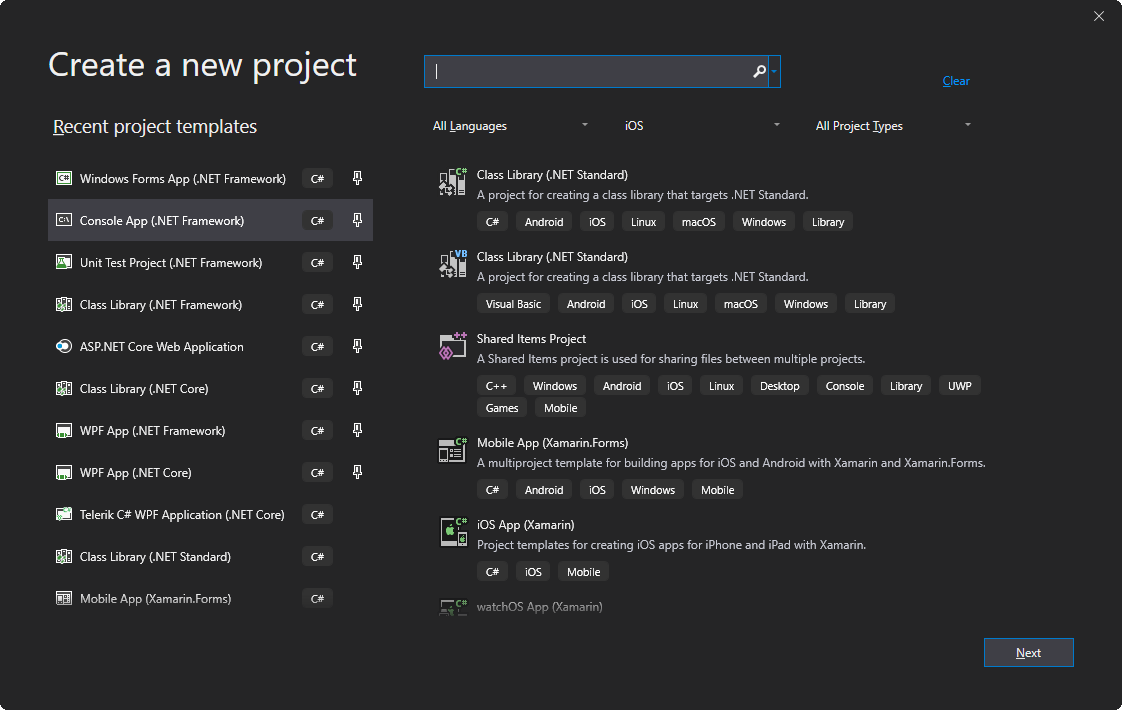Click the Visual Basic tag on Class Library
This screenshot has width=1122, height=710.
point(513,304)
